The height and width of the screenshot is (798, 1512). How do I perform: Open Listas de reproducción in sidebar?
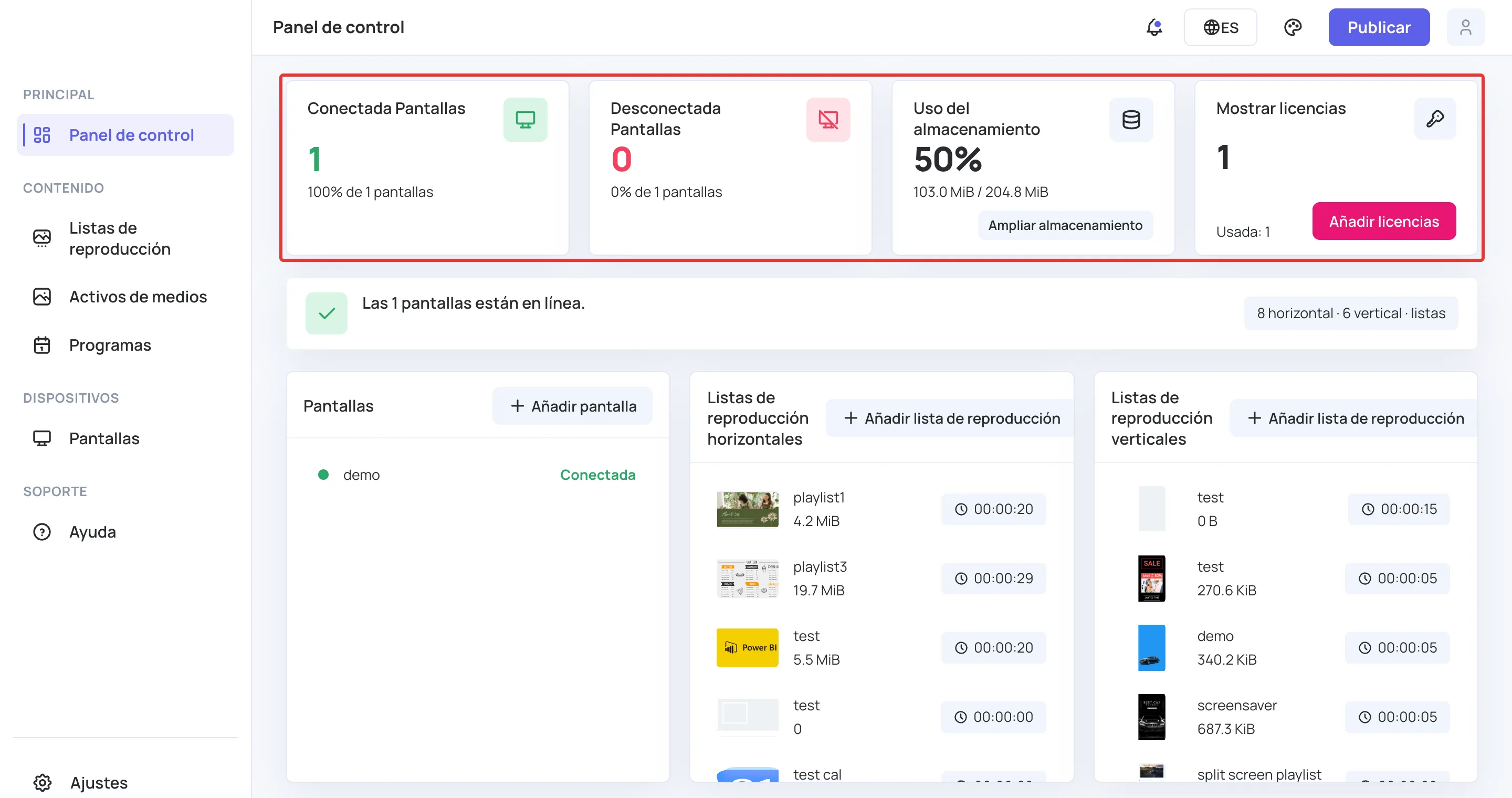[x=125, y=238]
